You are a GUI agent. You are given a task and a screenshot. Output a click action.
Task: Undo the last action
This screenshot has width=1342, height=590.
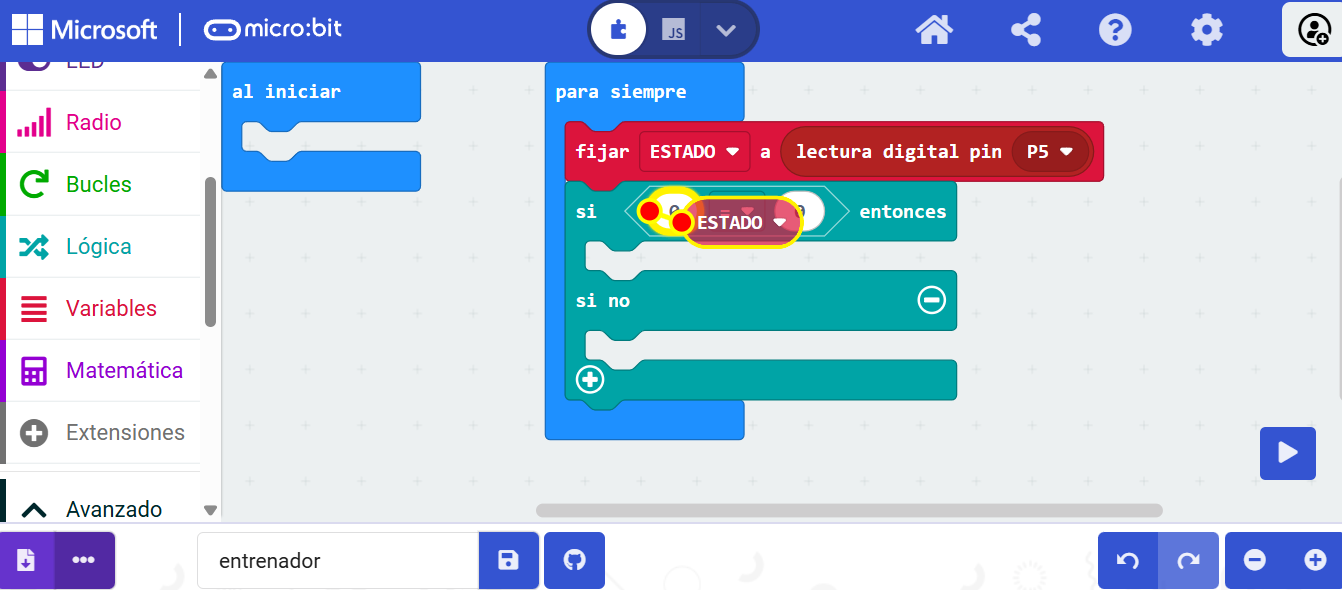click(1128, 560)
